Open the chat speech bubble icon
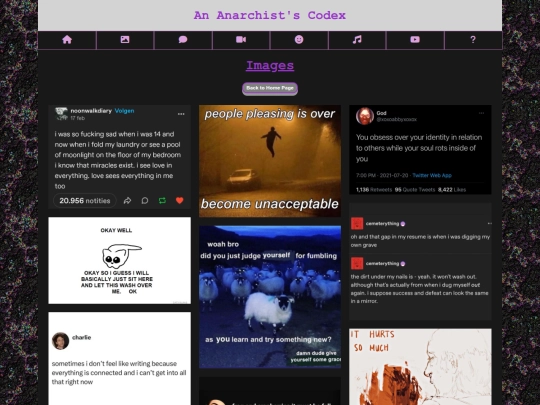540x405 pixels. click(x=183, y=40)
